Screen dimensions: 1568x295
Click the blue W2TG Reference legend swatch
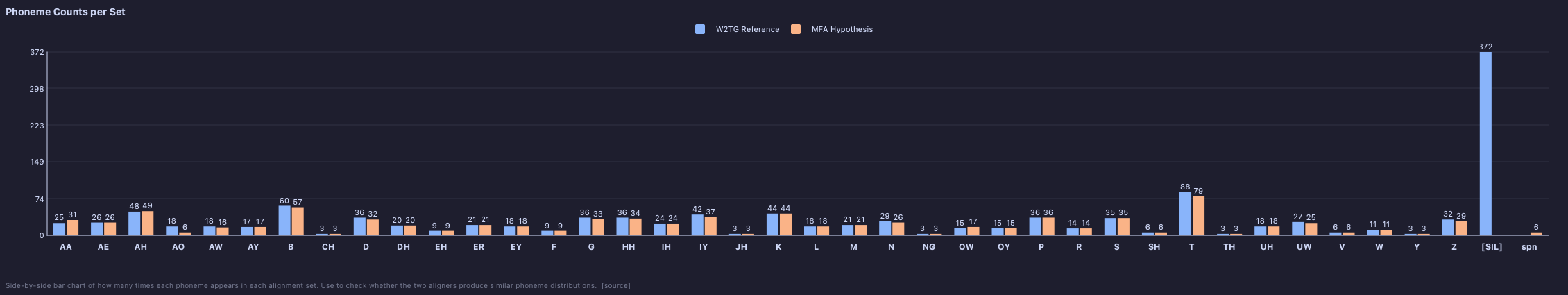click(700, 29)
